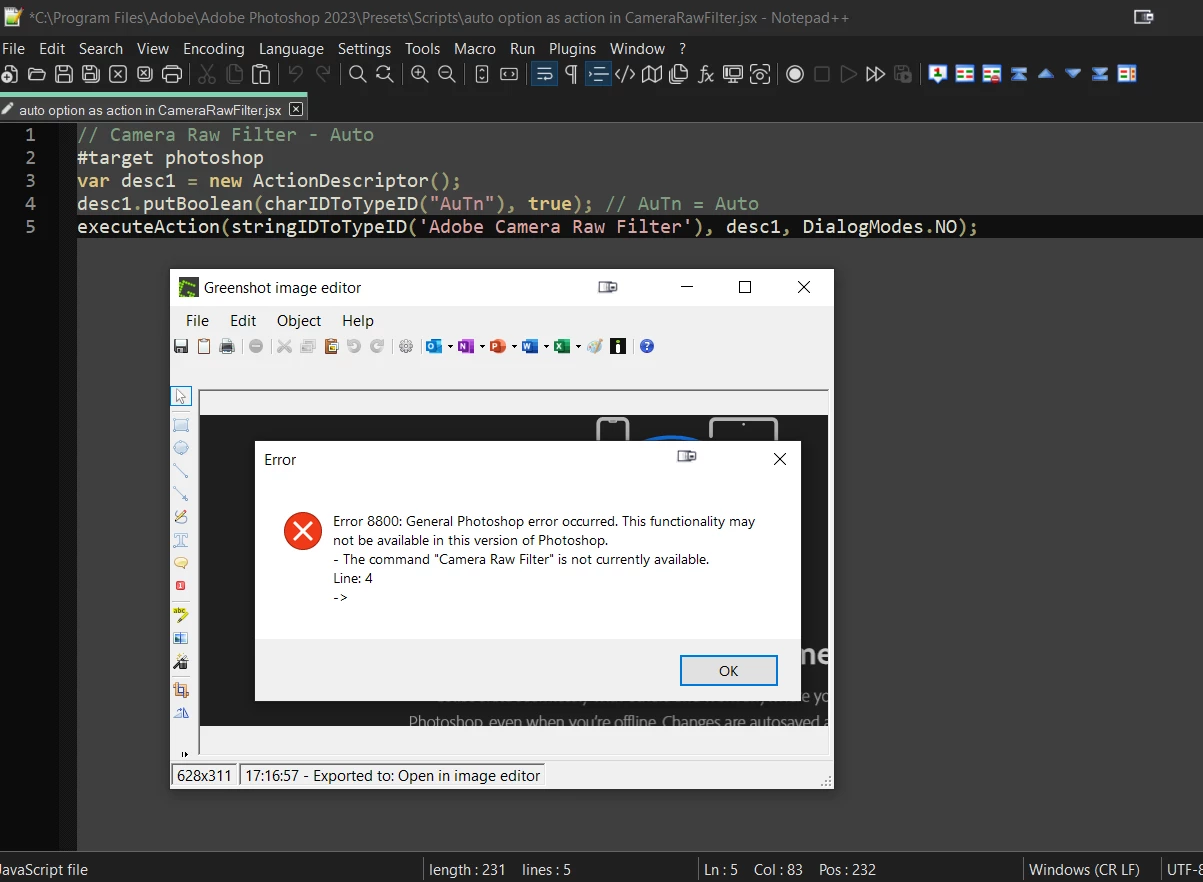1203x882 pixels.
Task: Expand PowerPoint export dropdown arrow
Action: (514, 347)
